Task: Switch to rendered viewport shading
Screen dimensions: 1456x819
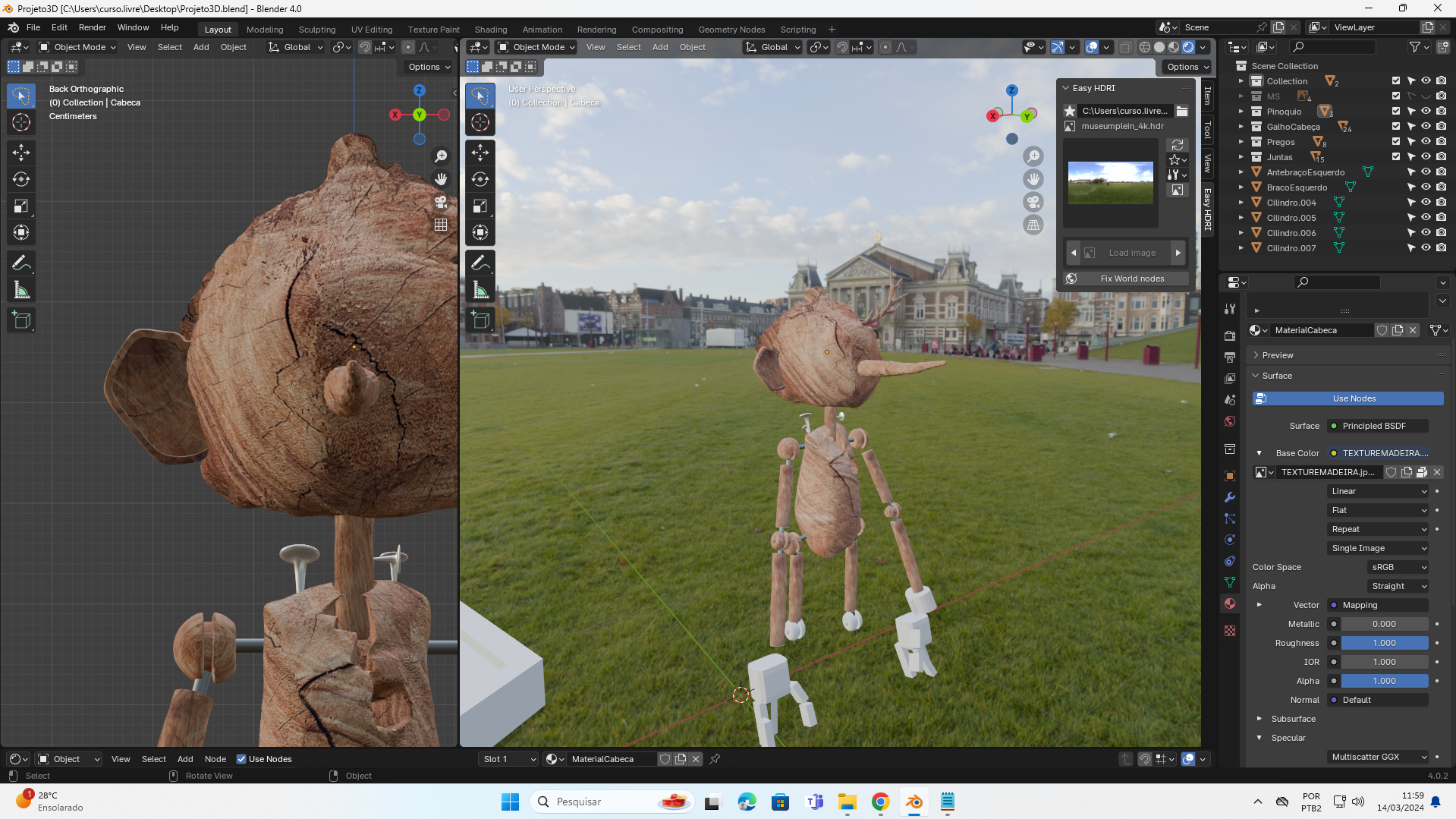Action: click(x=1188, y=47)
